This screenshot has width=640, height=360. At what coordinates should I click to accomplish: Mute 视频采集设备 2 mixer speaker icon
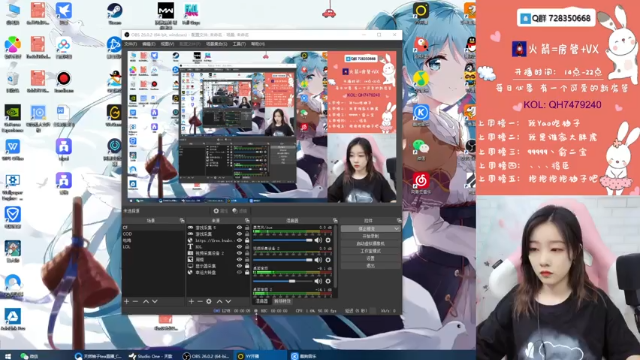click(318, 260)
